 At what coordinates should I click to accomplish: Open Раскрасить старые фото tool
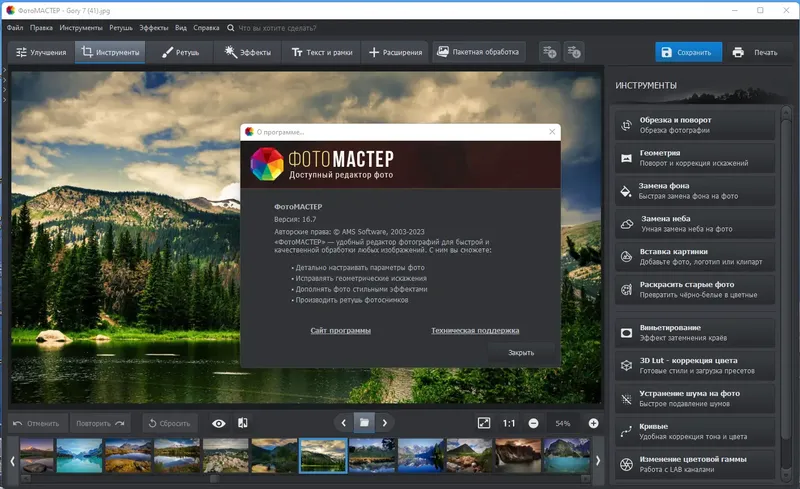[694, 289]
